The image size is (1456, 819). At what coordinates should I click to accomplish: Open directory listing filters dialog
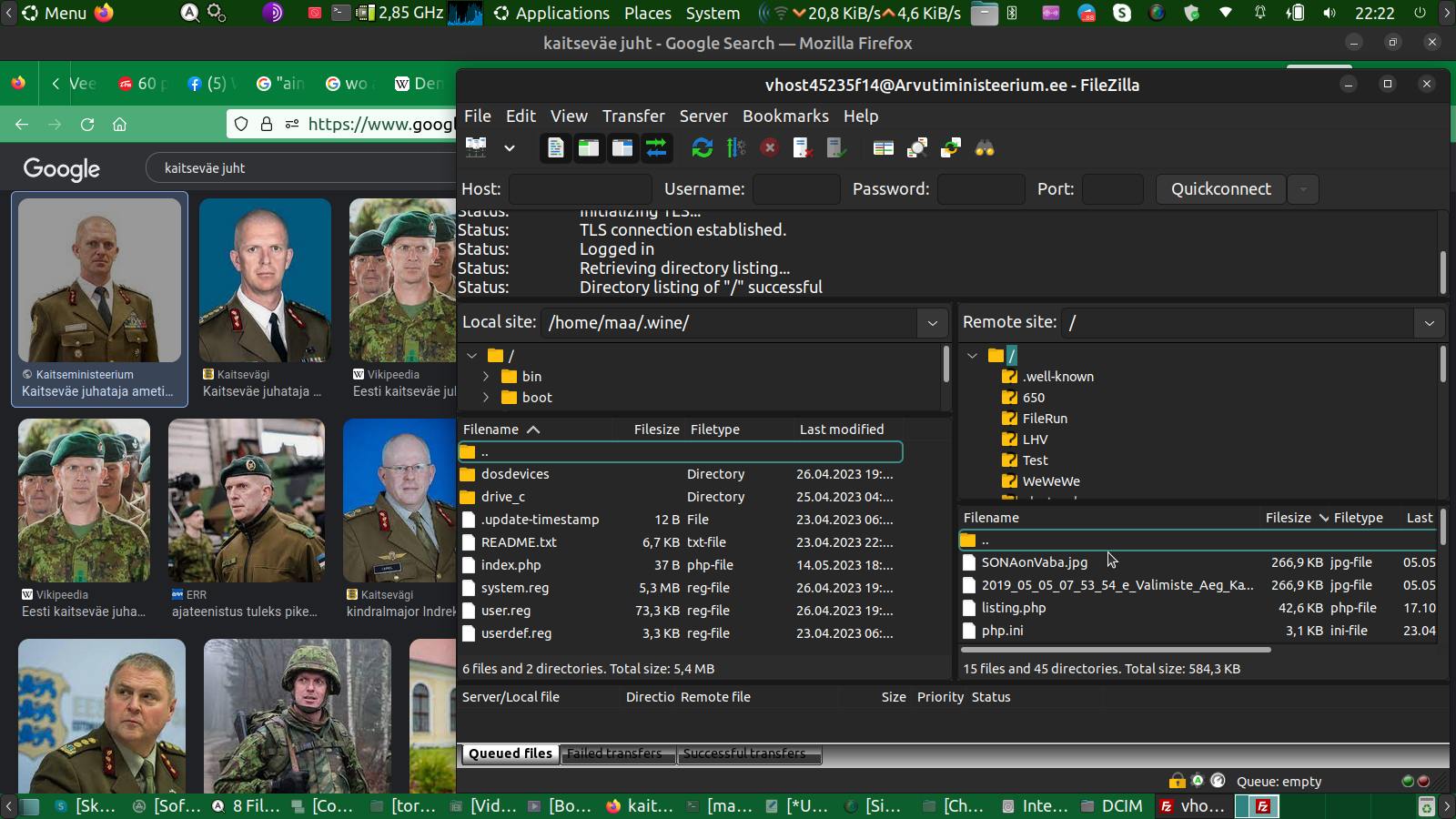[883, 148]
